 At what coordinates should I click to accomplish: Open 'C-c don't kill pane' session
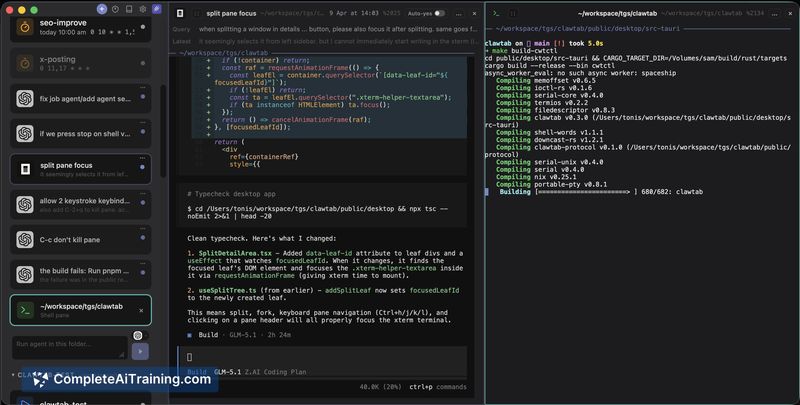click(81, 239)
